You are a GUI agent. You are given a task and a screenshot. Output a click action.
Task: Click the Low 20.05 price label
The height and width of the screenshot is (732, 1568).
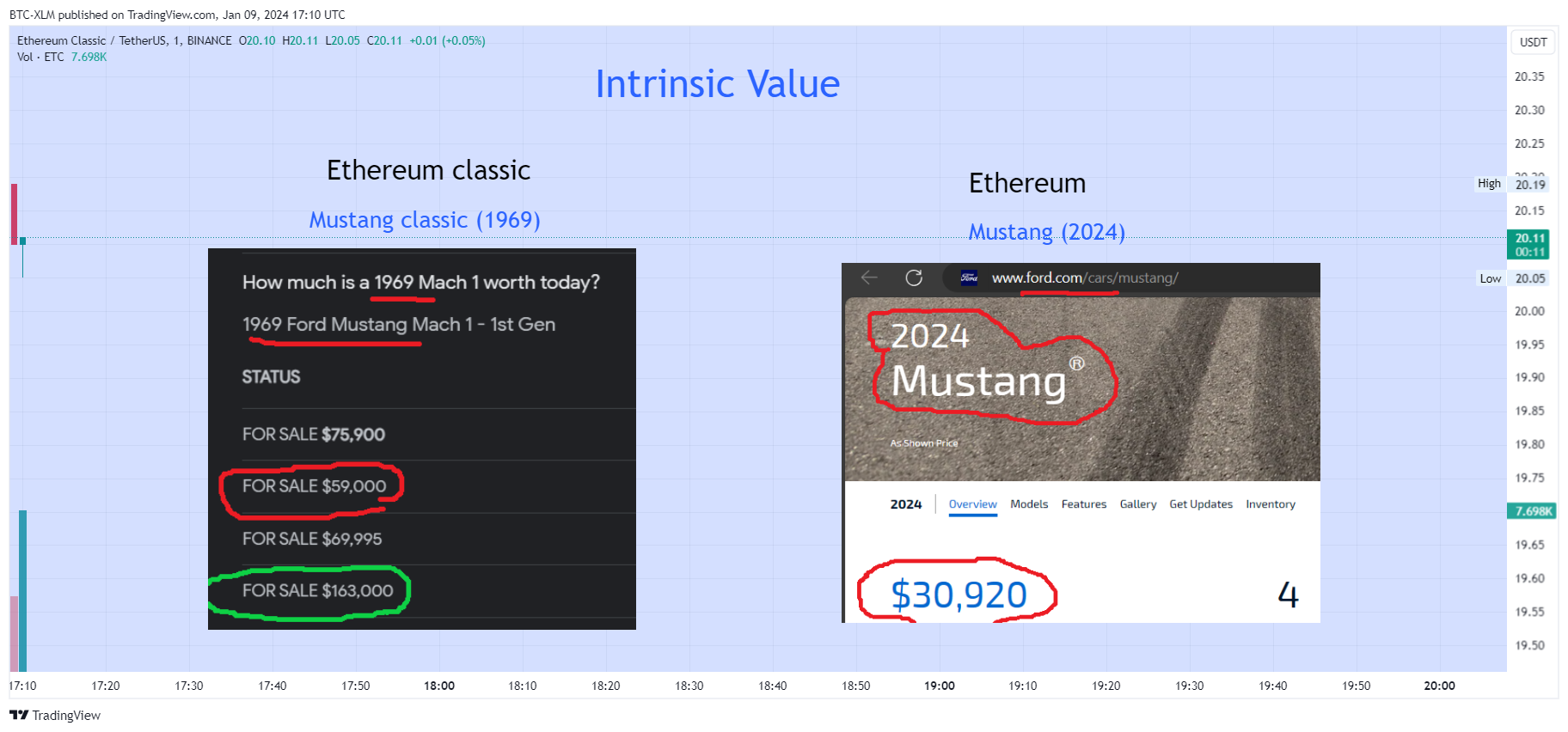(1512, 278)
